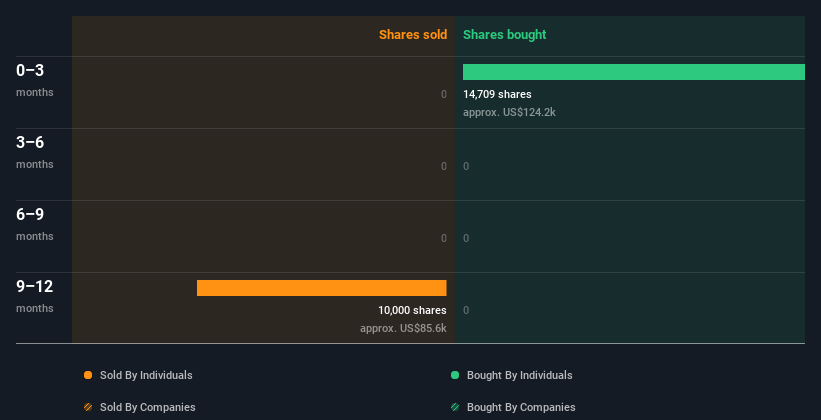Click the Sold By Individuals legend text
Viewport: 821px width, 420px height.
click(x=146, y=375)
